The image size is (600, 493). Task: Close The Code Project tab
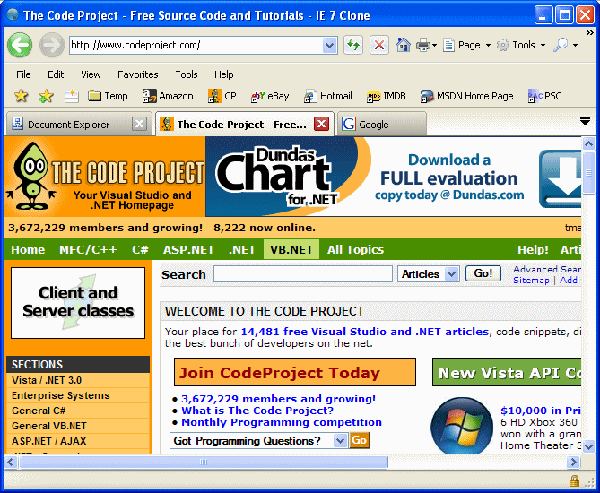click(x=321, y=124)
